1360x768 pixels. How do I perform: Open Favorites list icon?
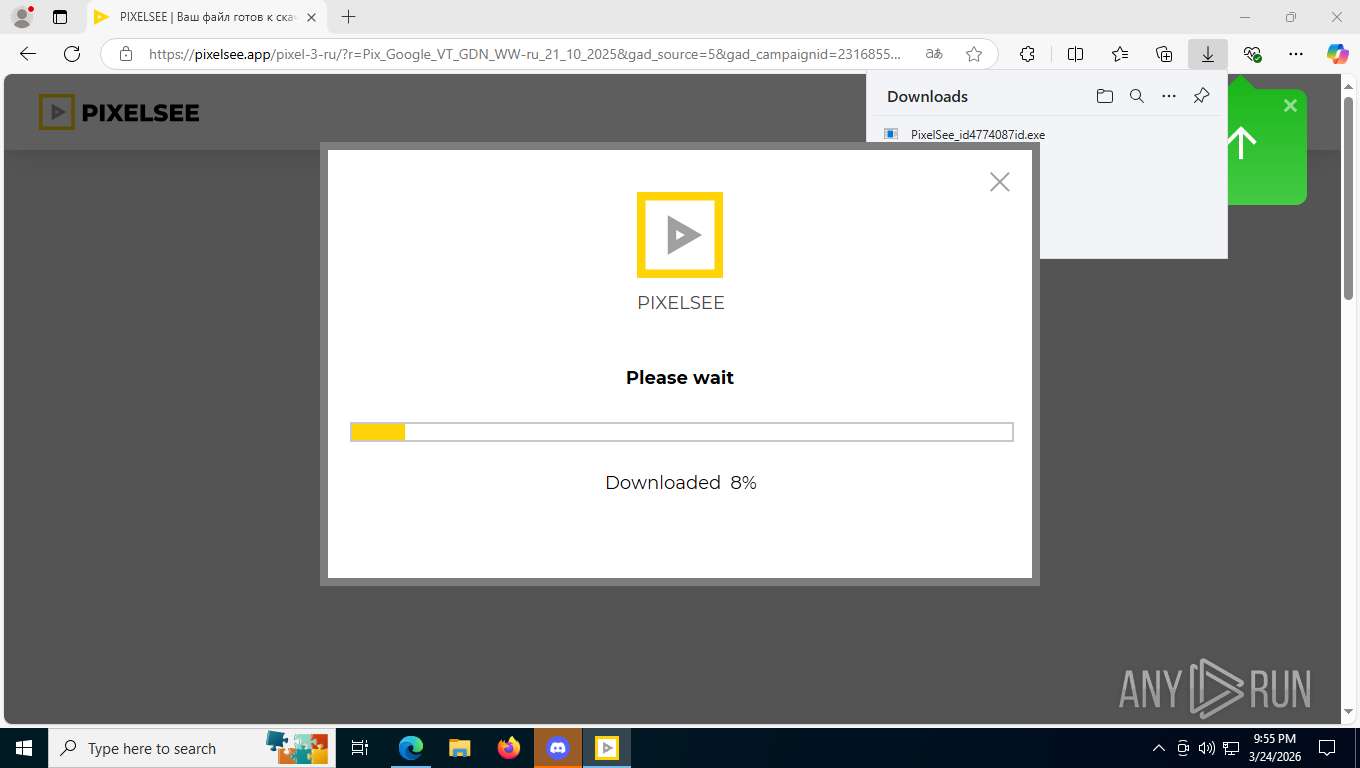[x=1119, y=54]
